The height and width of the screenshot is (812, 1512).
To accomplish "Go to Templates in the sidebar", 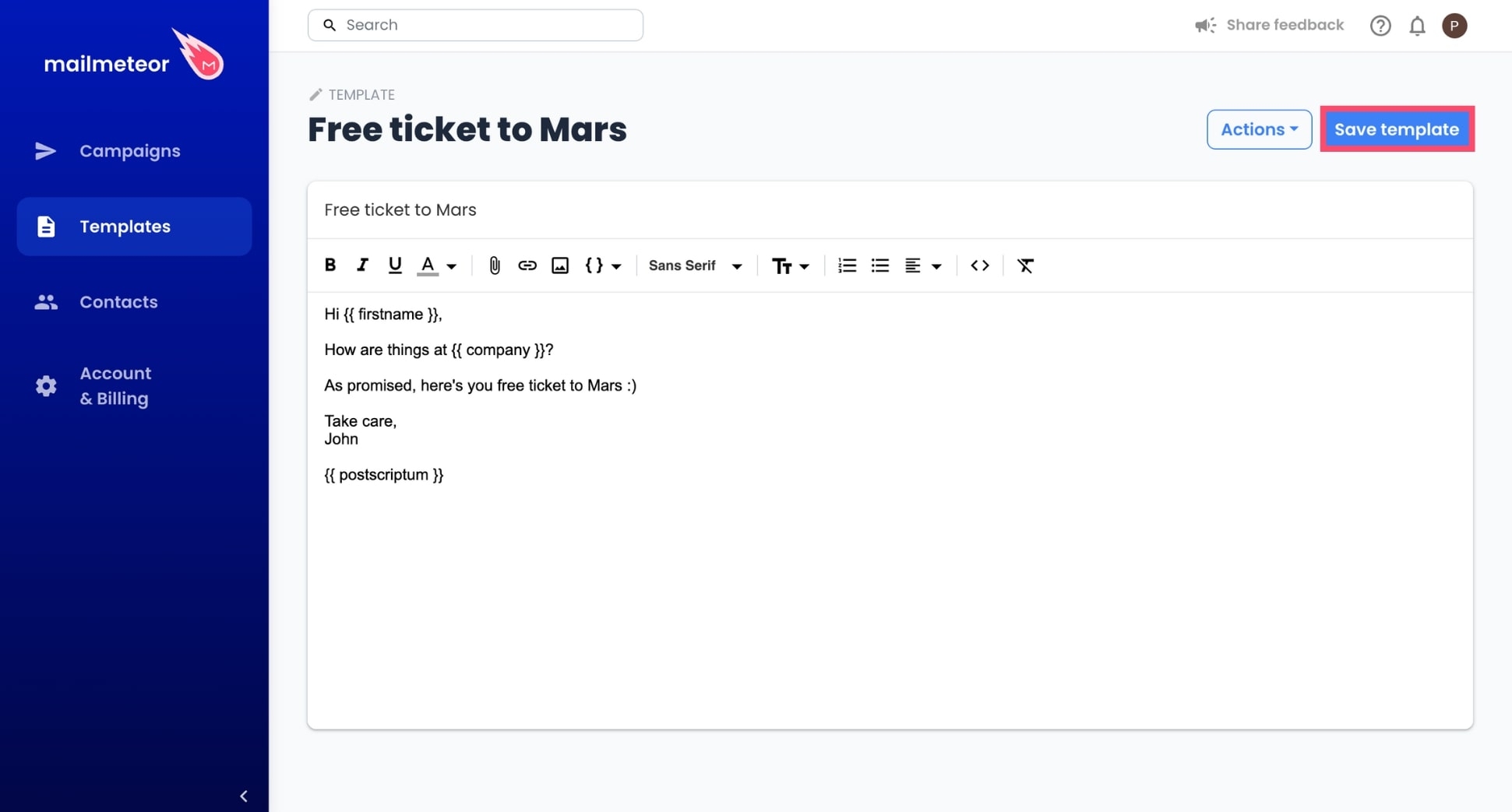I will (134, 227).
